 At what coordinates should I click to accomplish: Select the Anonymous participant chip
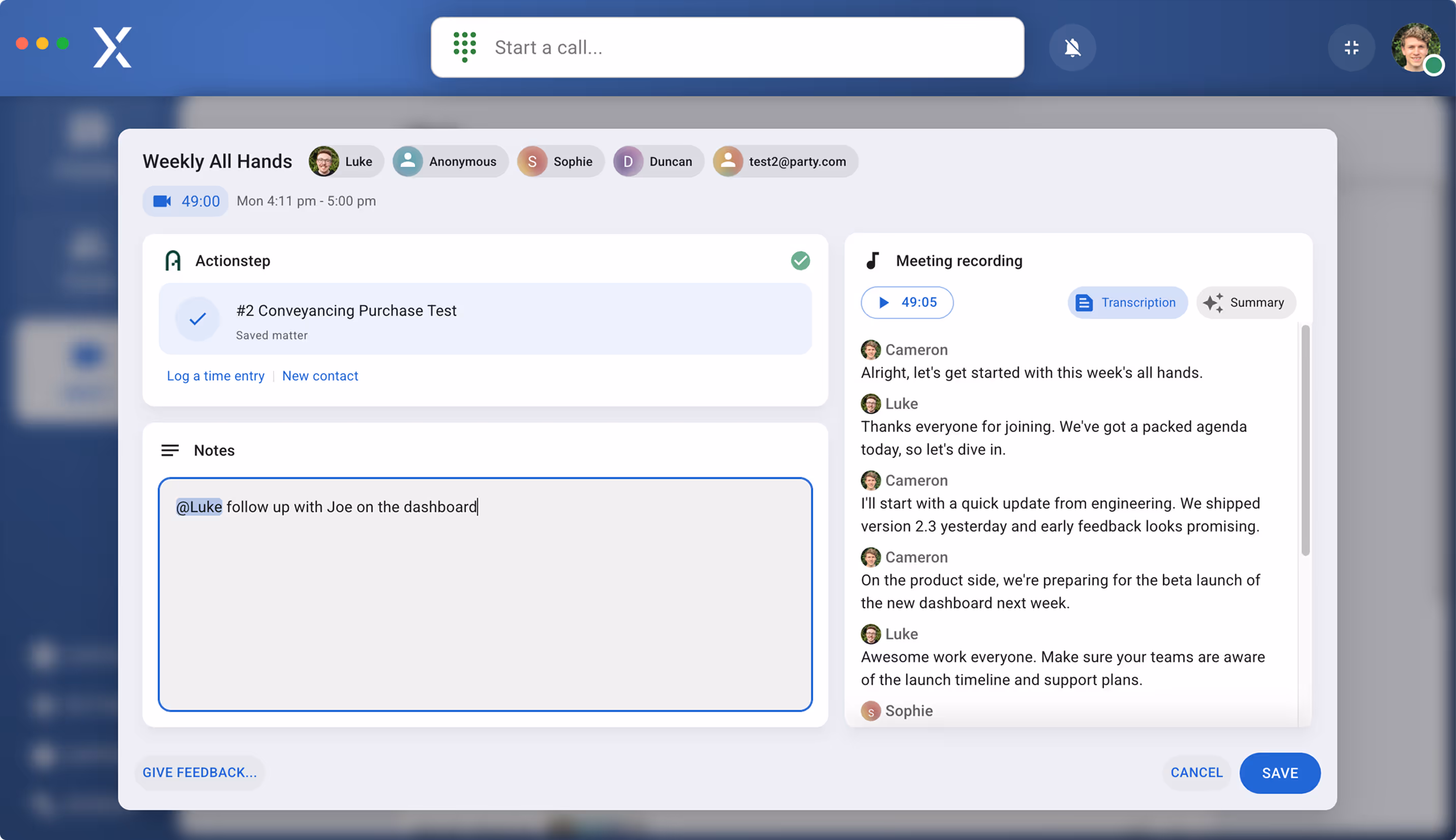(x=451, y=161)
